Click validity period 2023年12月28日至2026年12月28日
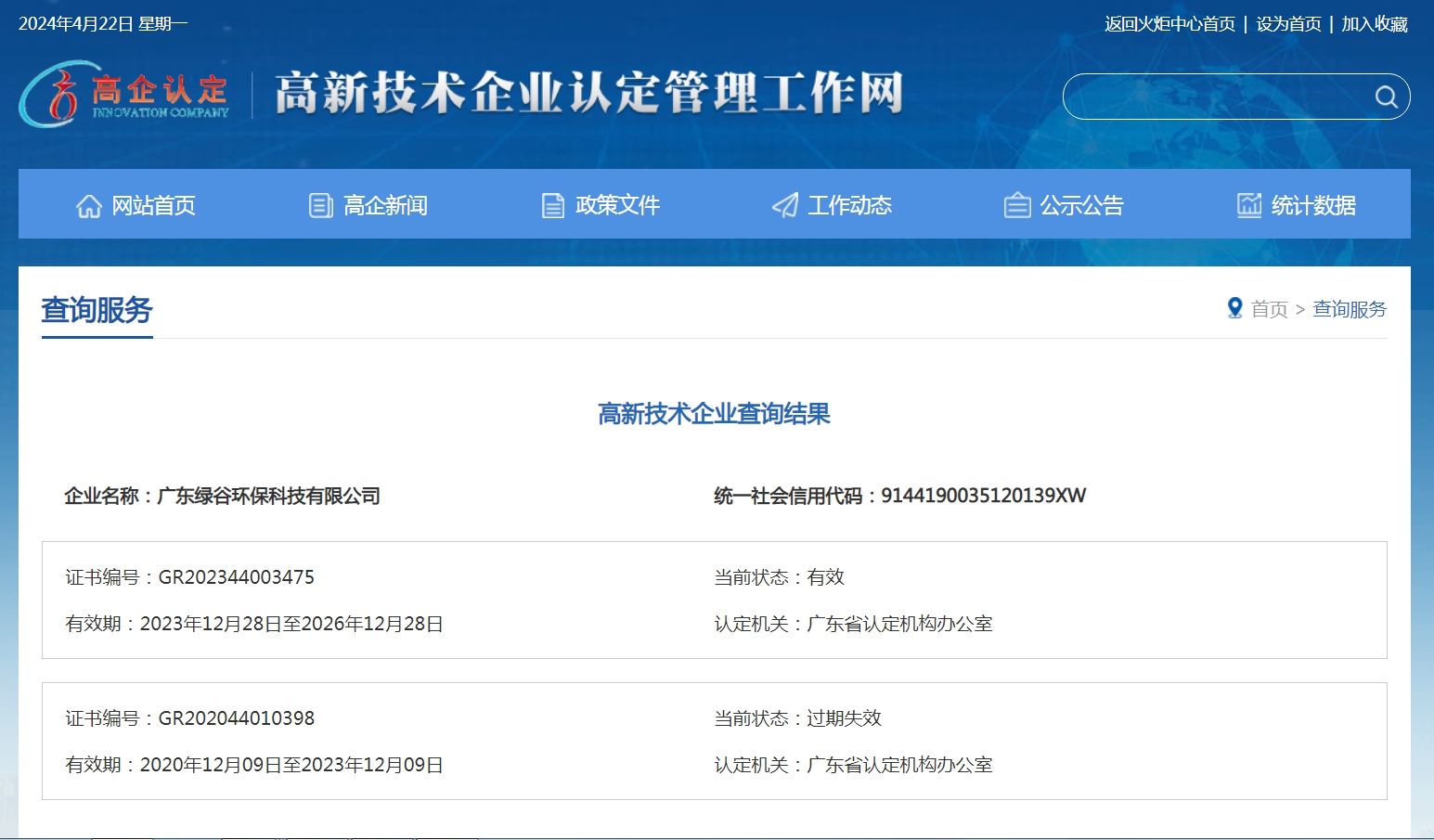The height and width of the screenshot is (840, 1434). point(291,624)
